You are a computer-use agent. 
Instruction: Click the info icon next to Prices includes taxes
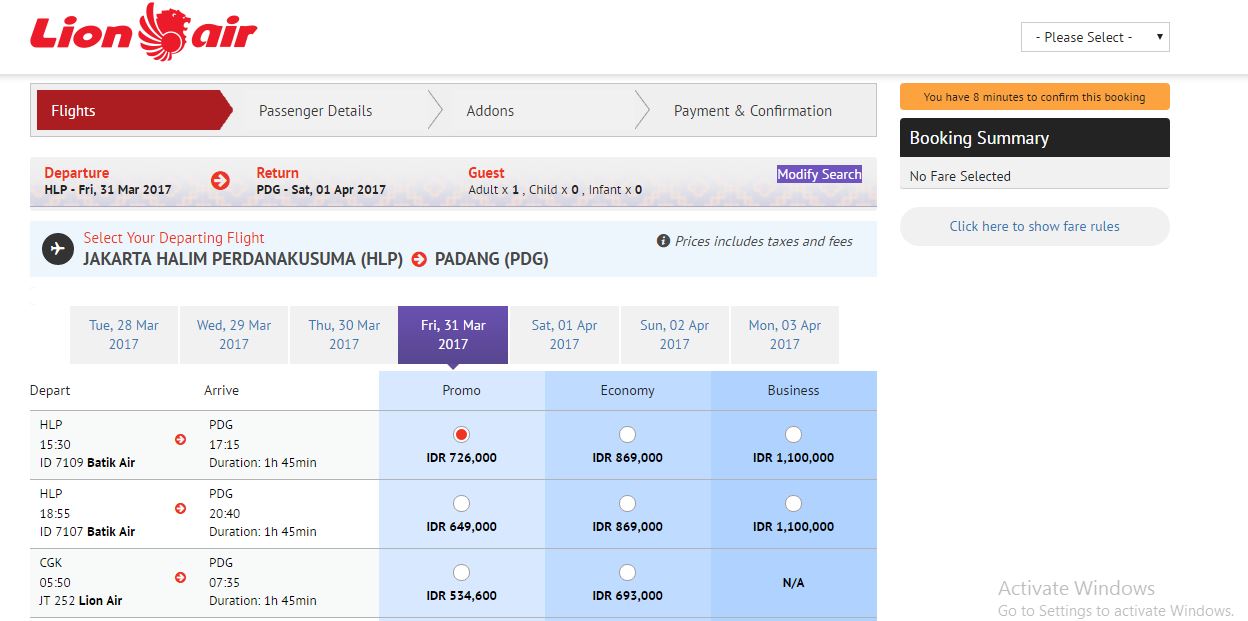pos(663,241)
